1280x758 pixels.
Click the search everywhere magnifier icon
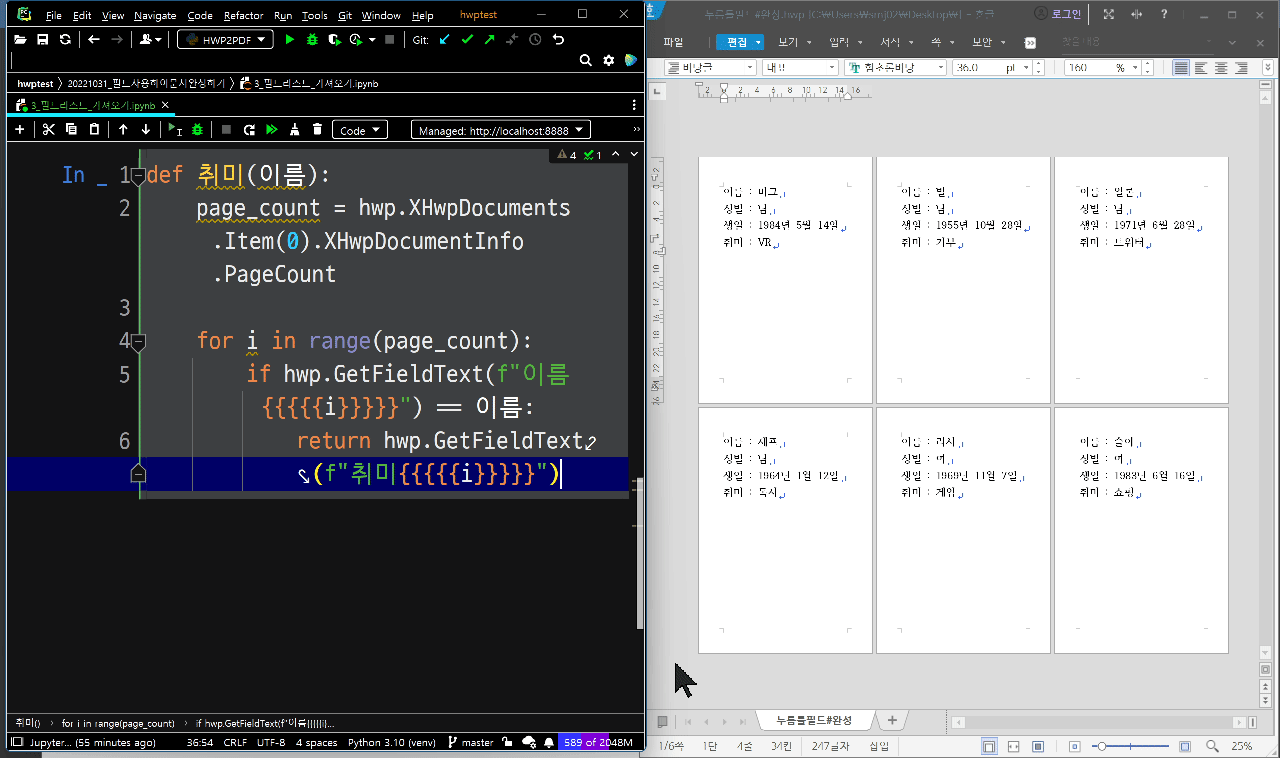586,61
